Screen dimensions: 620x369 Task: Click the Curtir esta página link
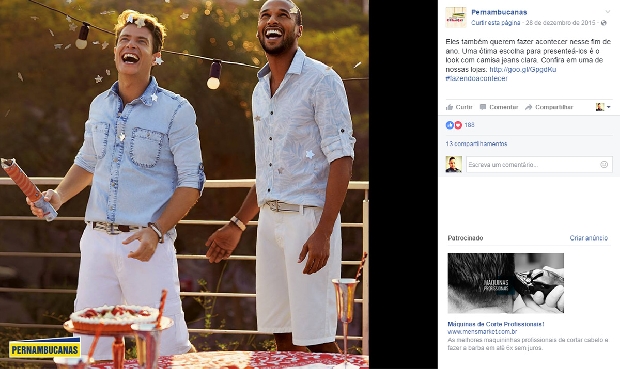coord(495,23)
